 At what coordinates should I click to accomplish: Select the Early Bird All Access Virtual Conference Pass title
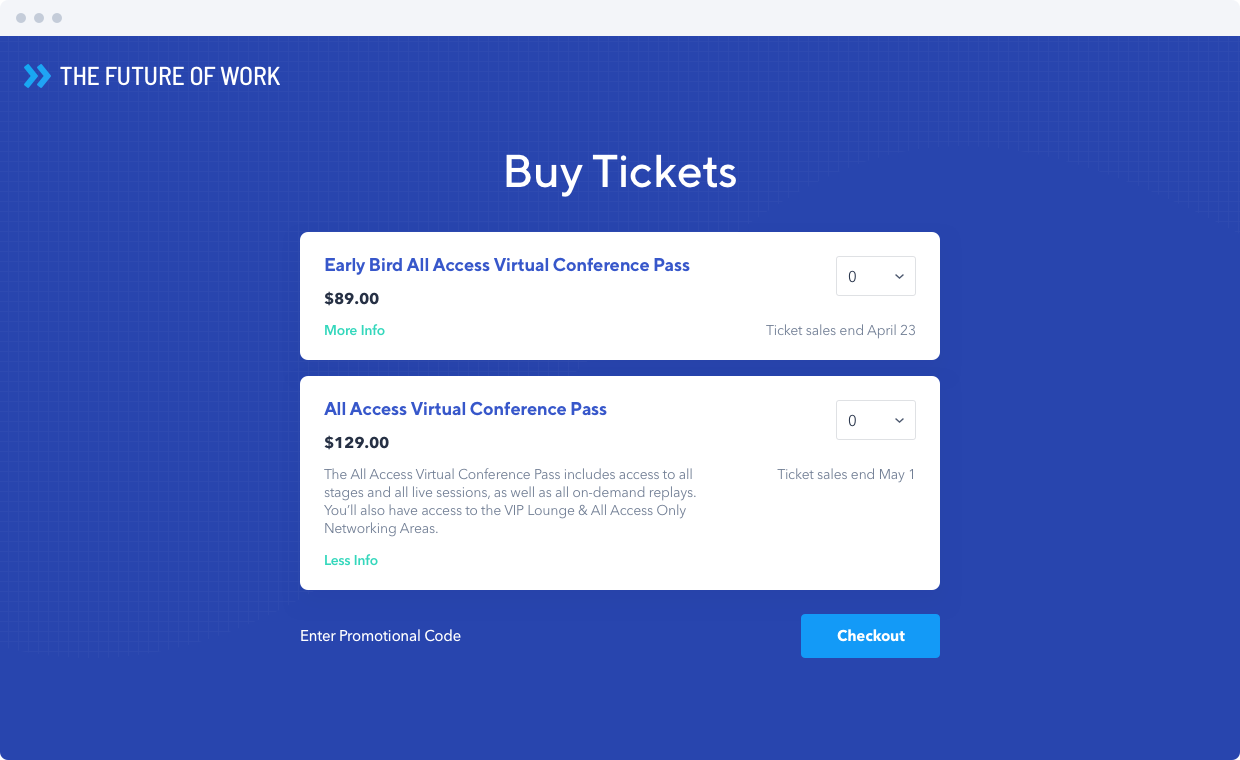(507, 265)
